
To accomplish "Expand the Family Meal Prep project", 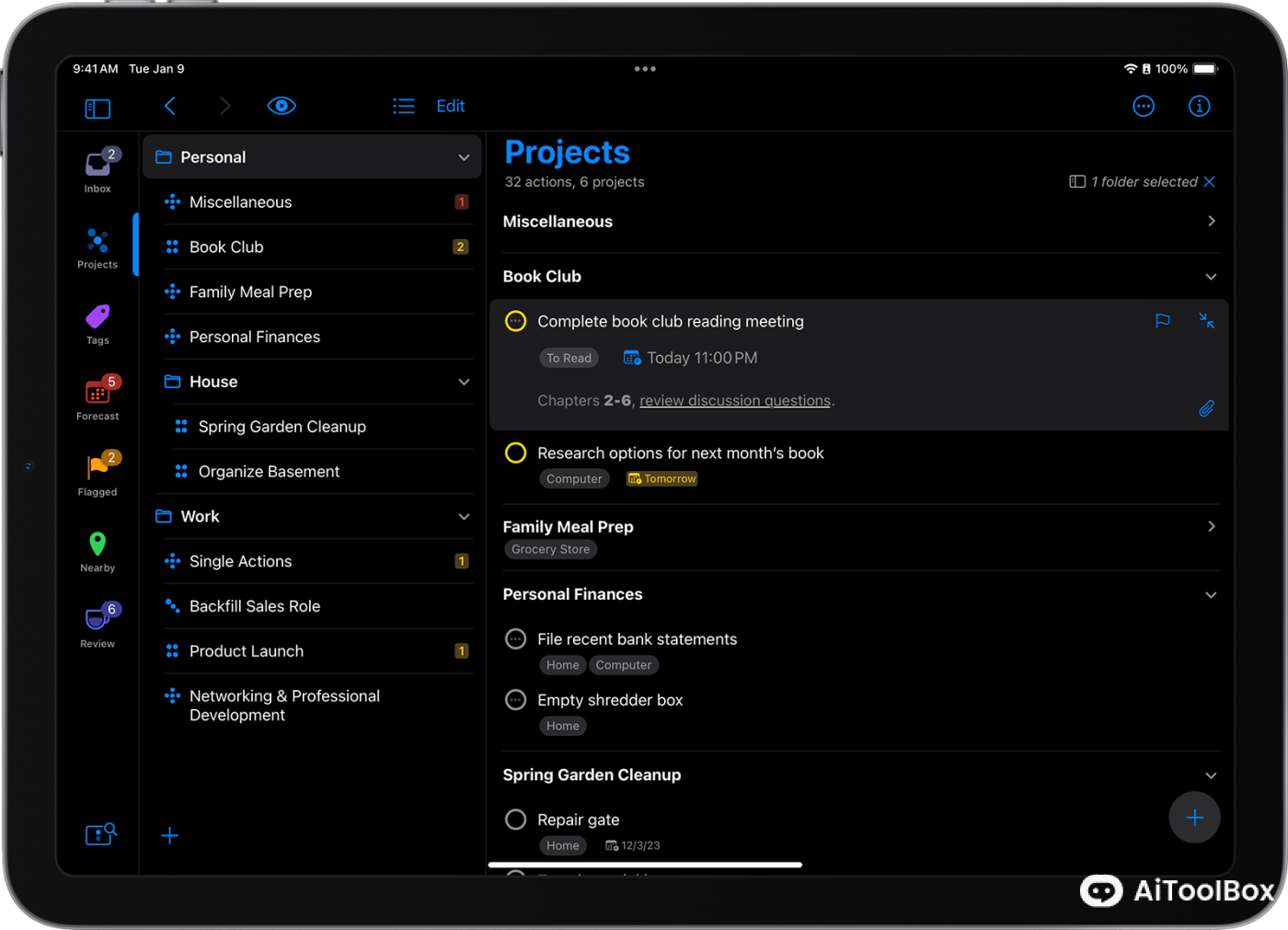I will click(x=1211, y=526).
